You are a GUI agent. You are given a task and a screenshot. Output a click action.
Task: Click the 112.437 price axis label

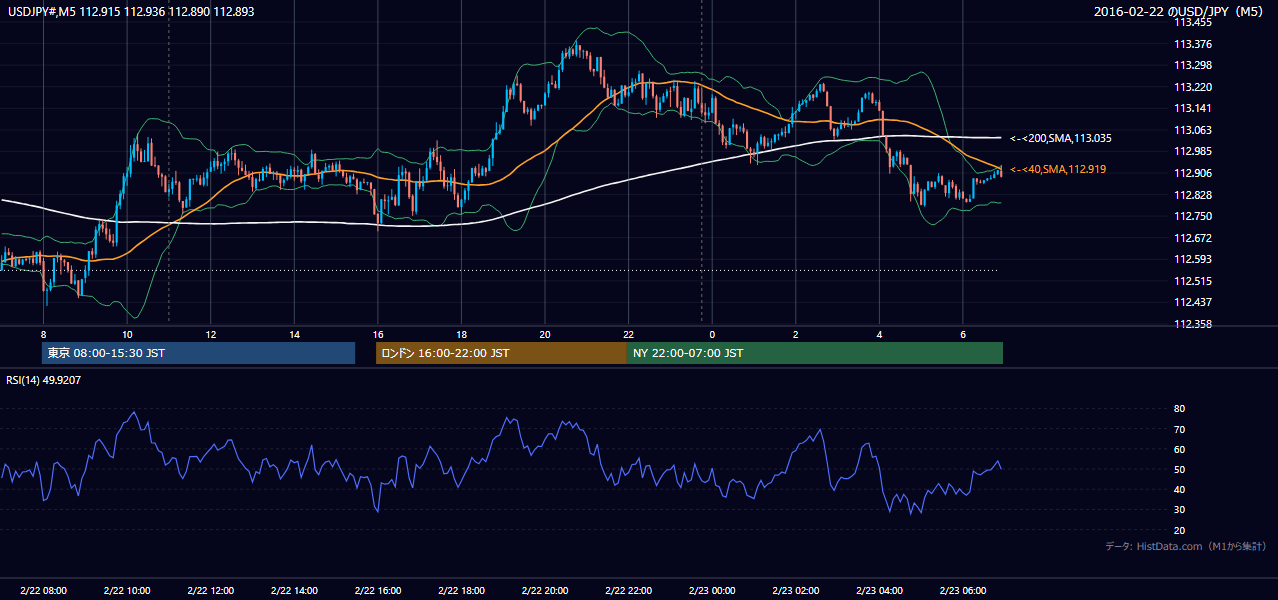pos(1192,302)
